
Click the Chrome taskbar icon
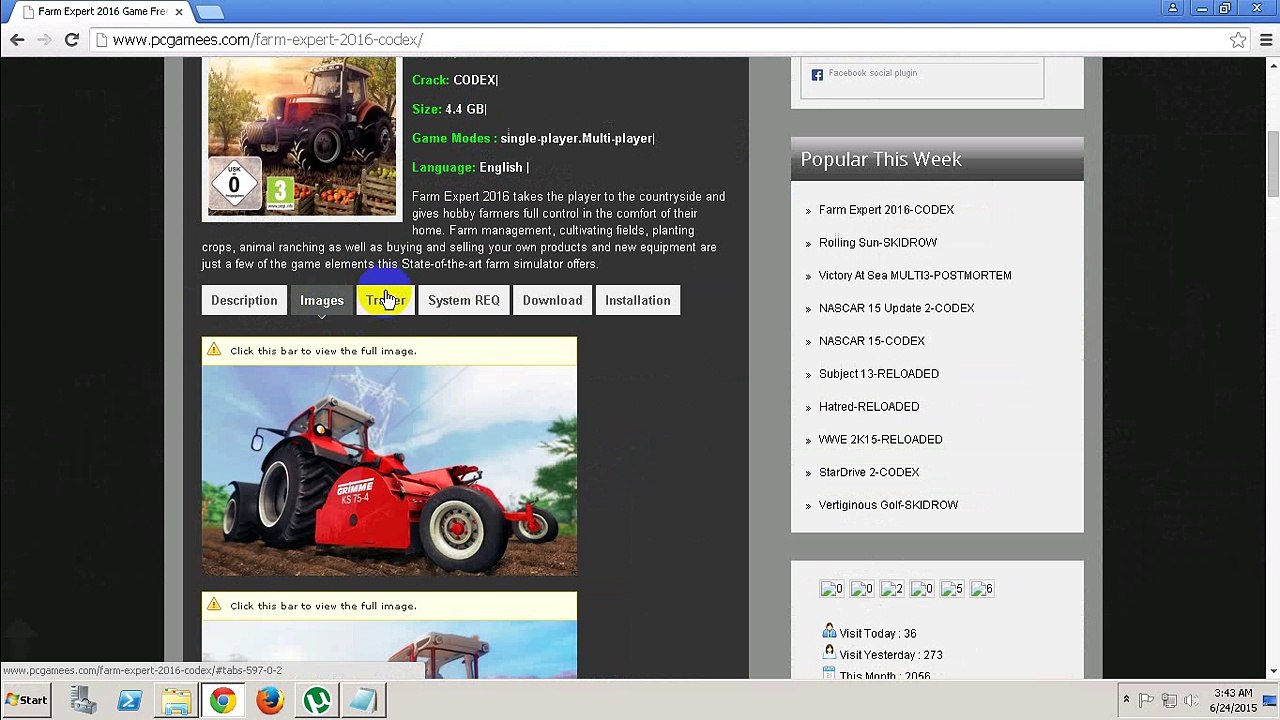[x=223, y=700]
